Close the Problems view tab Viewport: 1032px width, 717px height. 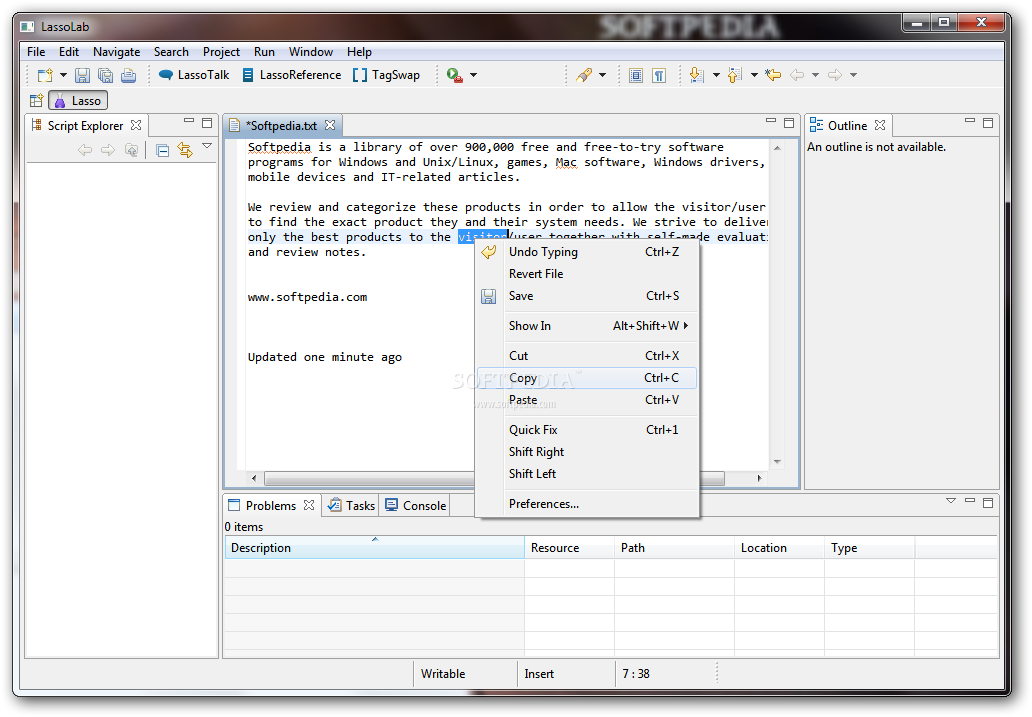[x=309, y=505]
